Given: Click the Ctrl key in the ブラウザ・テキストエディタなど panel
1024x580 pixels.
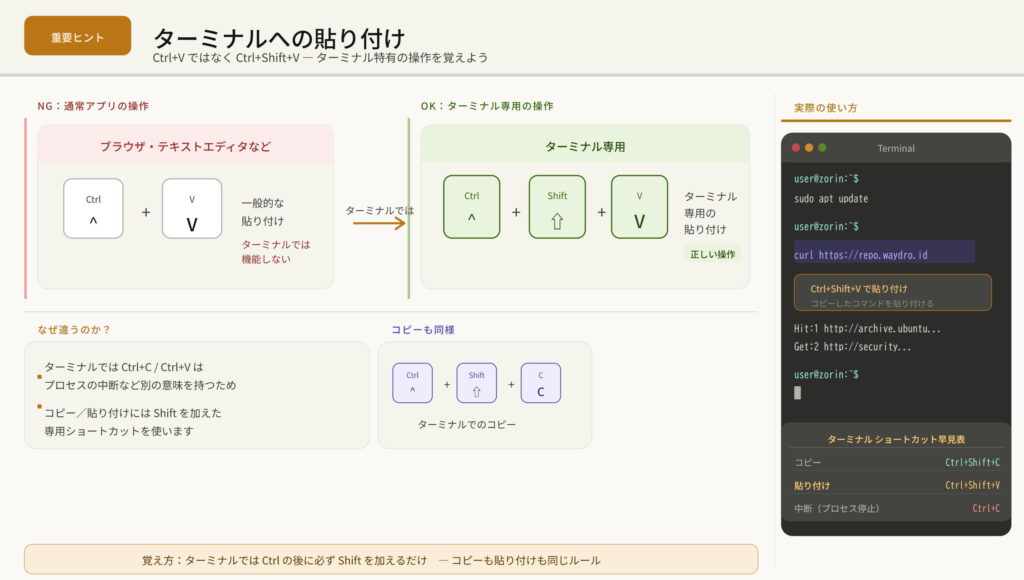Looking at the screenshot, I should tap(93, 208).
